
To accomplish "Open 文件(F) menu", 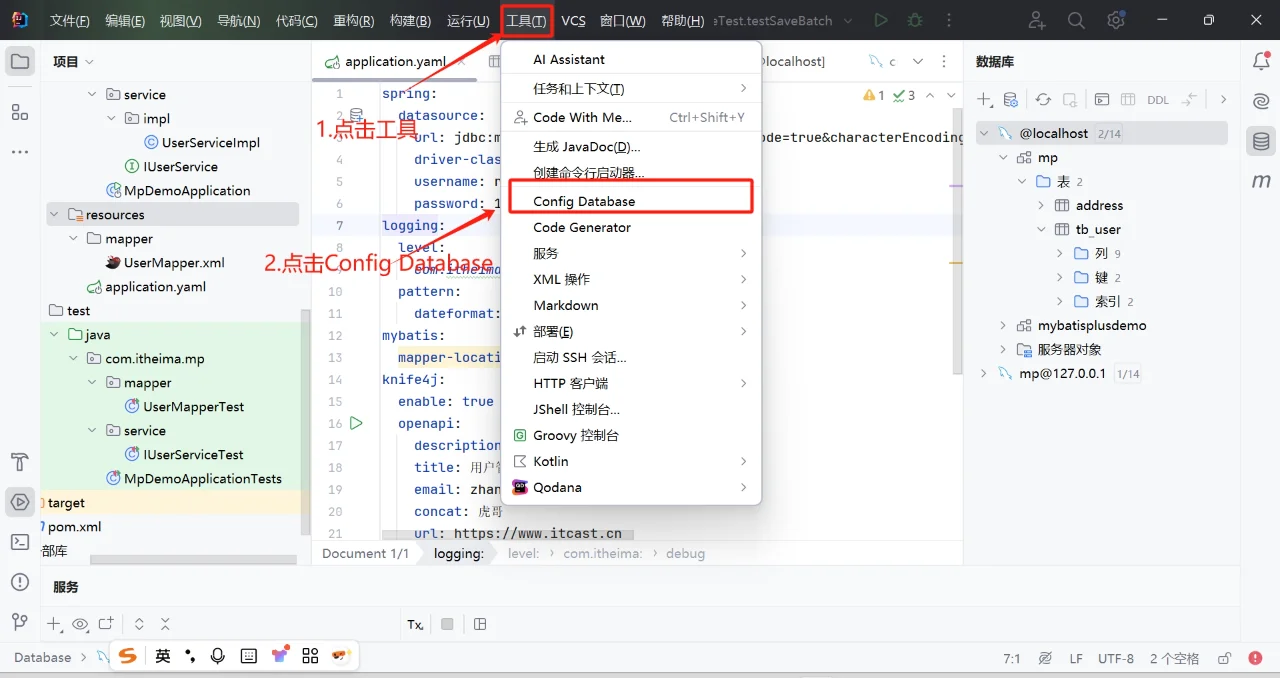I will 70,21.
